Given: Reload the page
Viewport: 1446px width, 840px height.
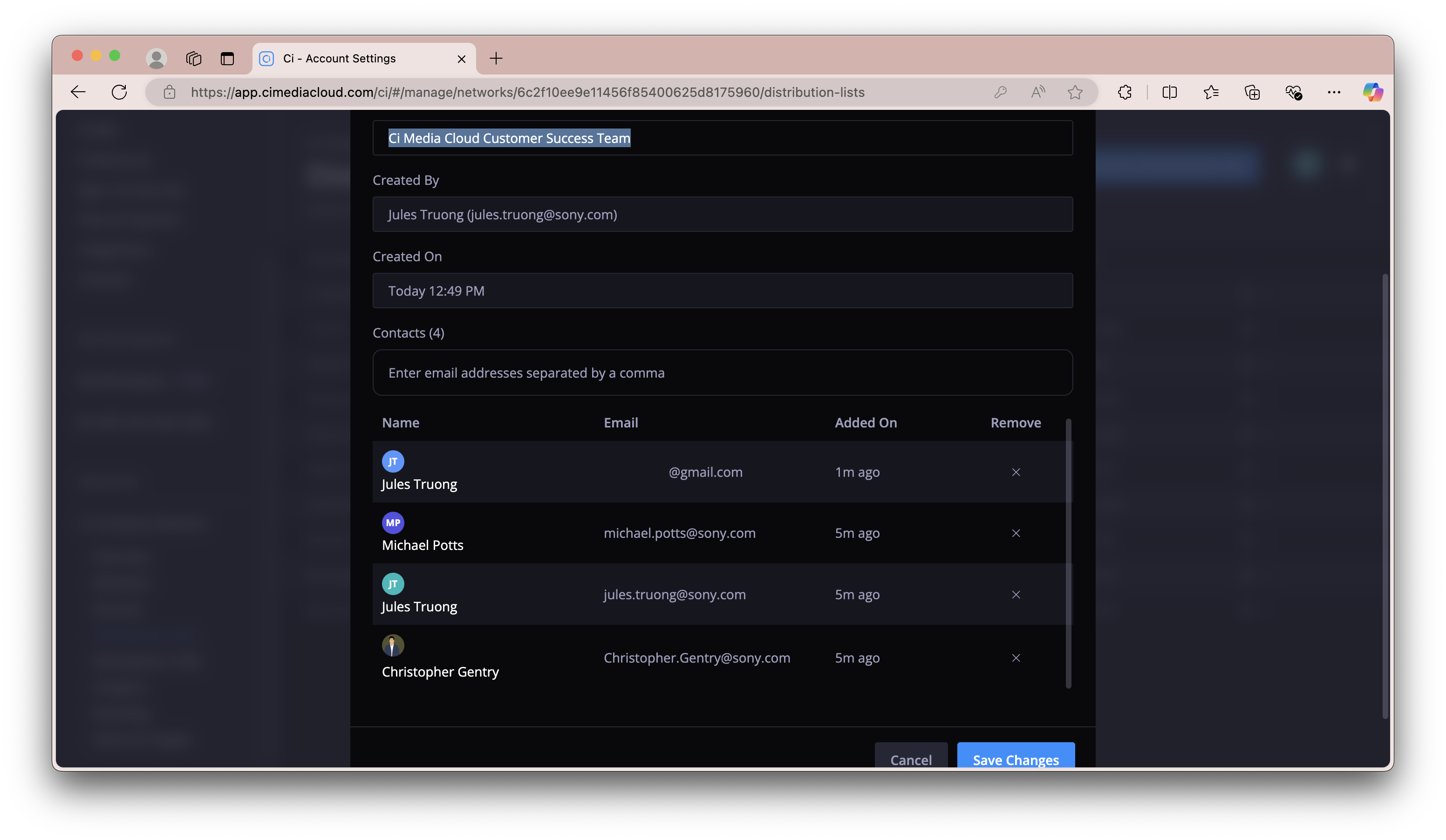Looking at the screenshot, I should tap(119, 92).
